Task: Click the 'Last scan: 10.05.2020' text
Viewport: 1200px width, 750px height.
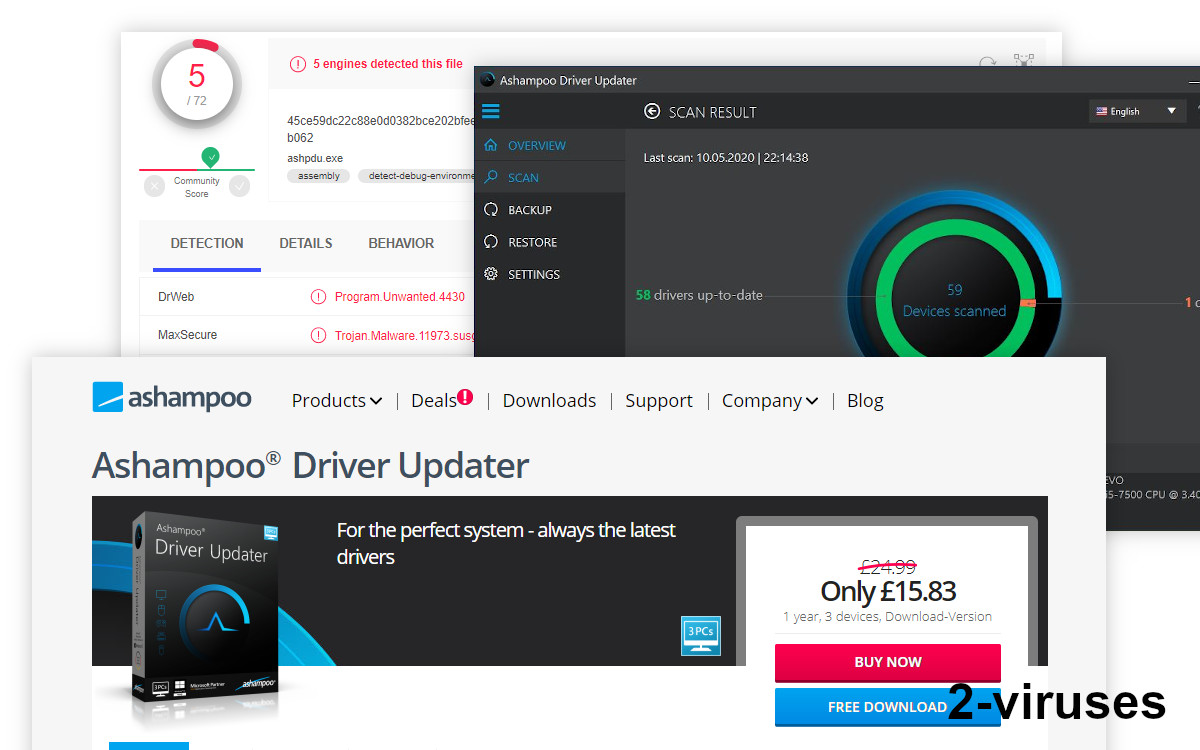Action: (x=726, y=158)
